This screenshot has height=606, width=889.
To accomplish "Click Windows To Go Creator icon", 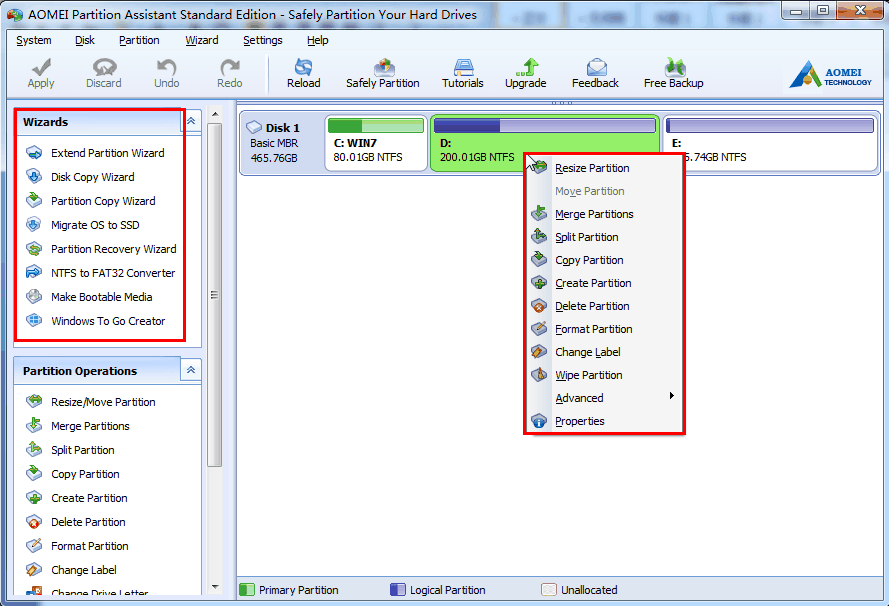I will coord(34,320).
